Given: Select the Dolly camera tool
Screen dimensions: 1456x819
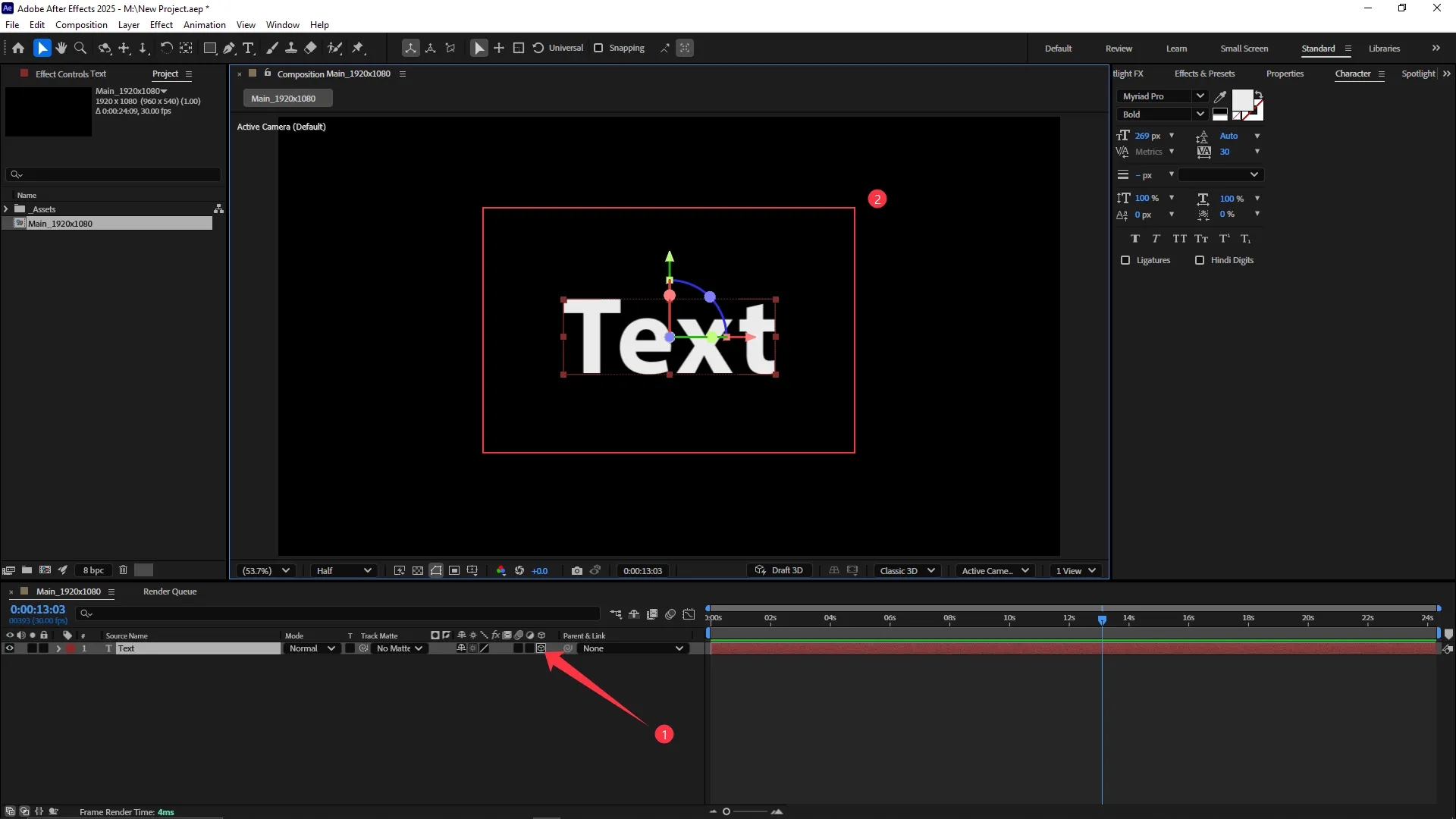Looking at the screenshot, I should click(x=143, y=48).
